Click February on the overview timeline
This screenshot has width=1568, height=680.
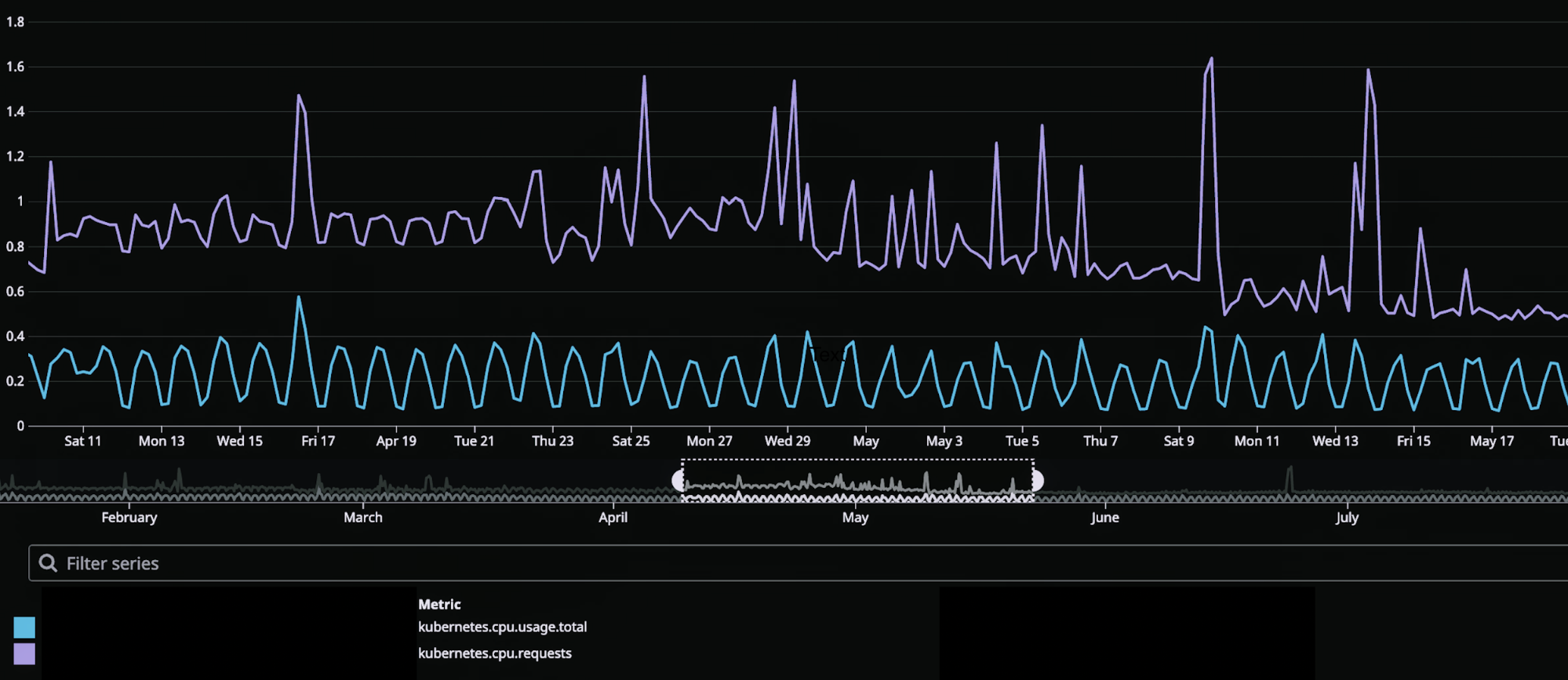coord(129,518)
